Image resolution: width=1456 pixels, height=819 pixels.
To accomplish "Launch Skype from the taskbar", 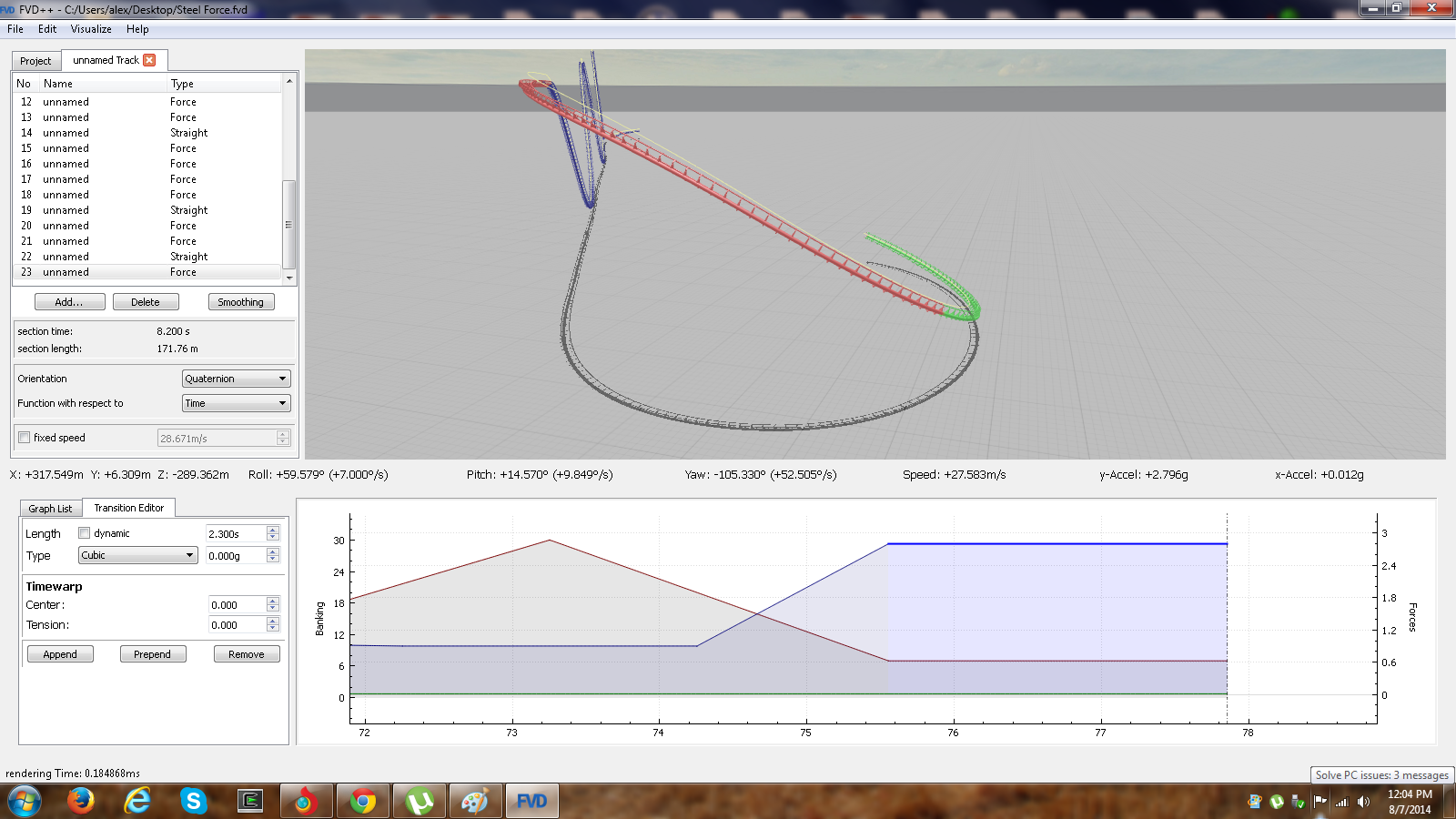I will 193,801.
